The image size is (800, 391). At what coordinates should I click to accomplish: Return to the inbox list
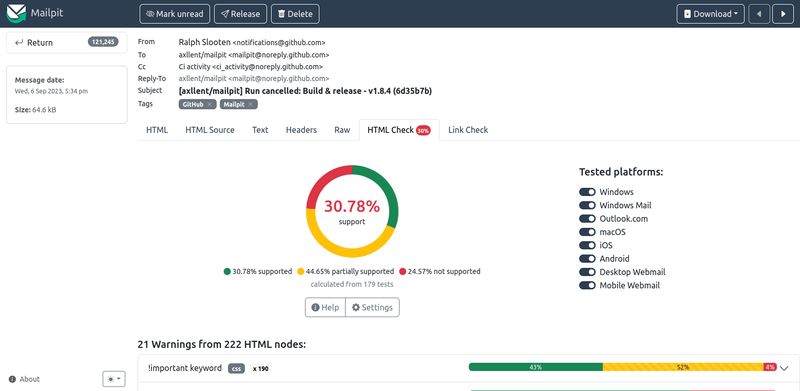(x=66, y=42)
